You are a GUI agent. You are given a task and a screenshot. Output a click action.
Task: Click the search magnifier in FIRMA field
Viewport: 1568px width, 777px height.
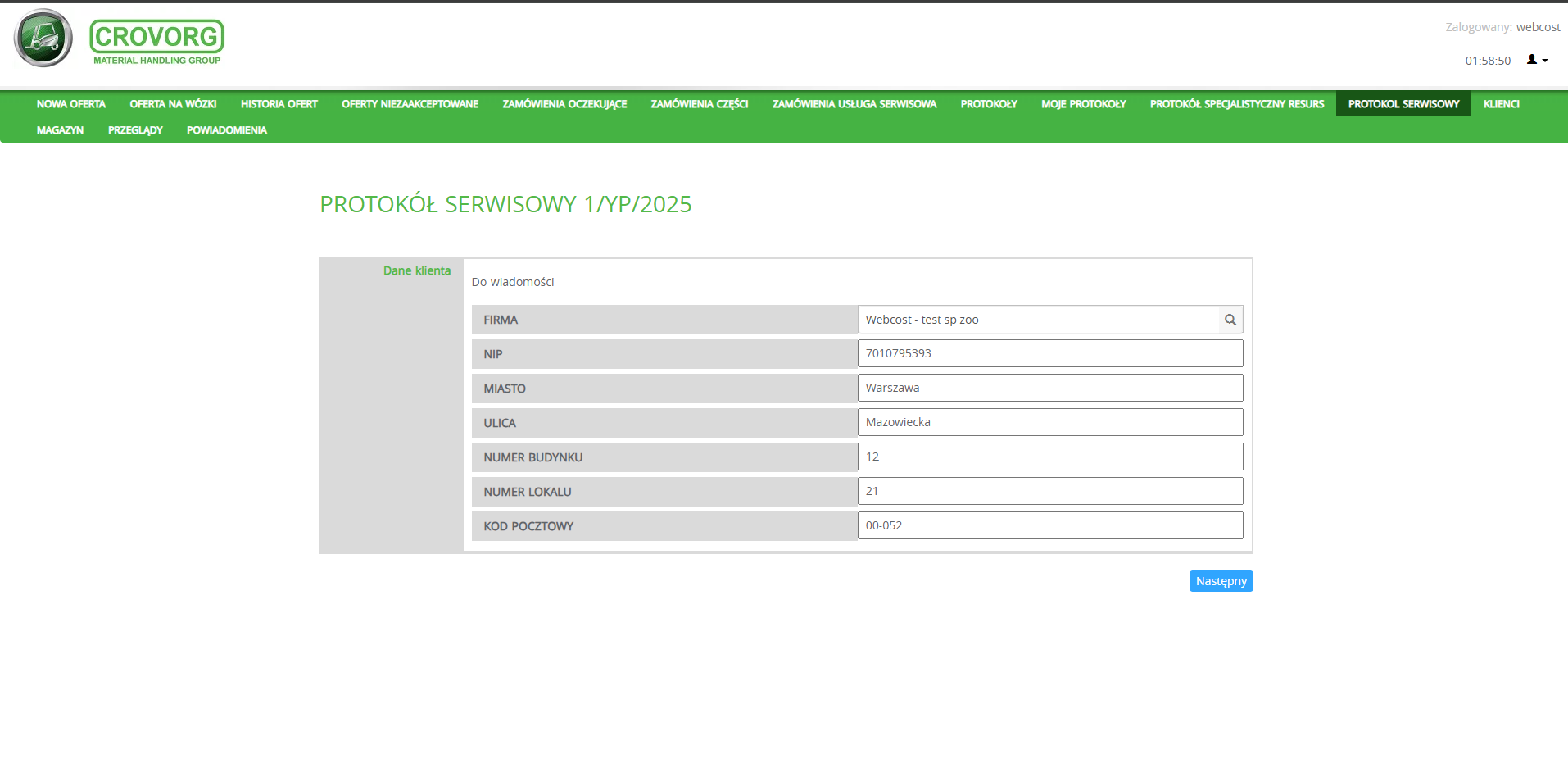[1230, 320]
